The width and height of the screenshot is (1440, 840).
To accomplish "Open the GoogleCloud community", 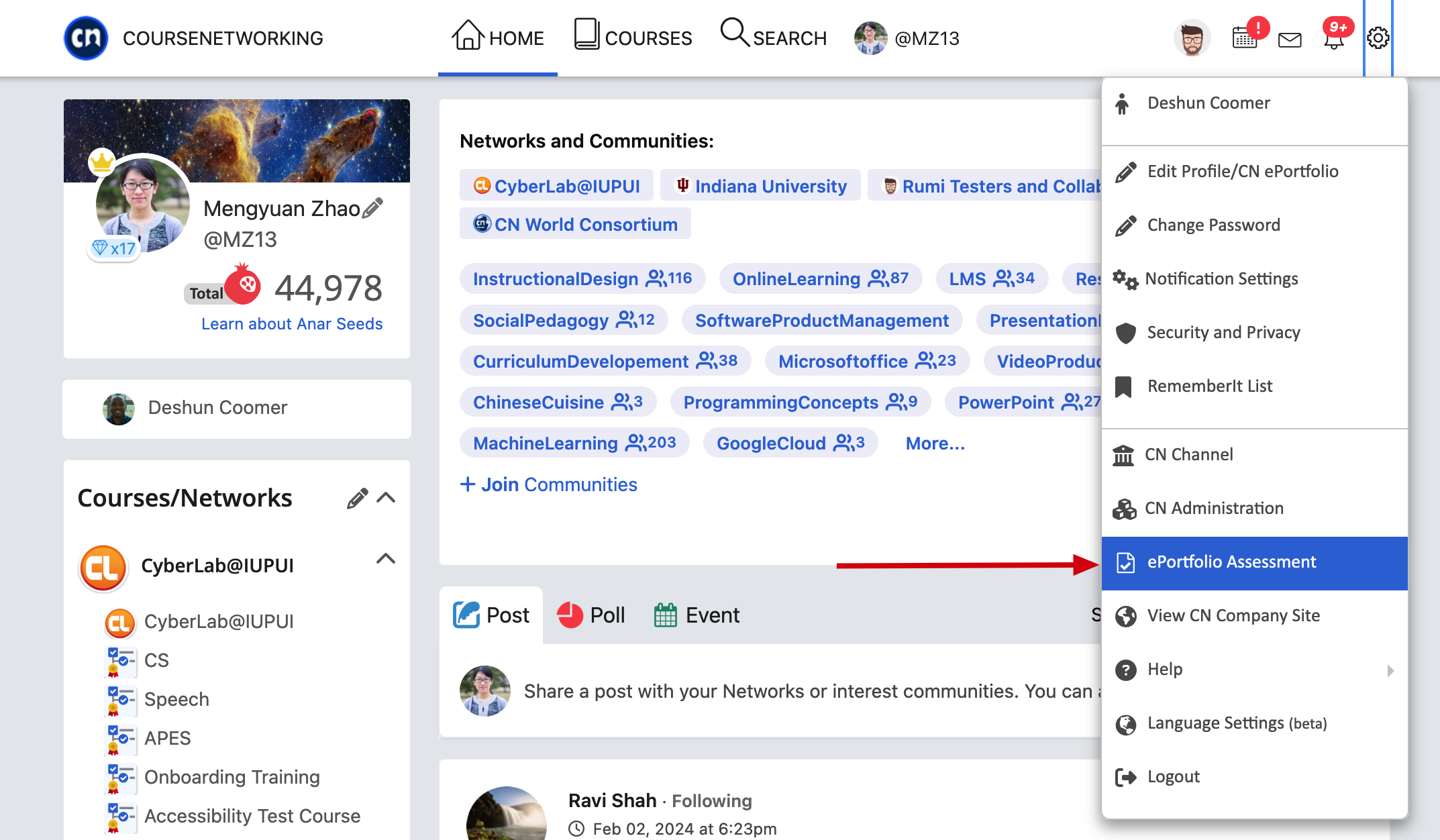I will [x=790, y=443].
